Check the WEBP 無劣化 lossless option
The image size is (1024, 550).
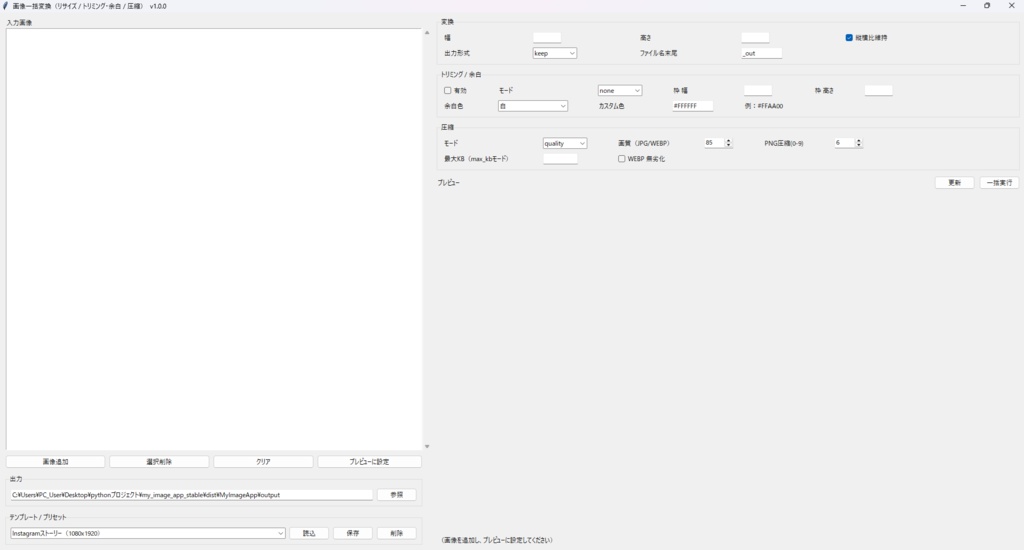[x=622, y=159]
